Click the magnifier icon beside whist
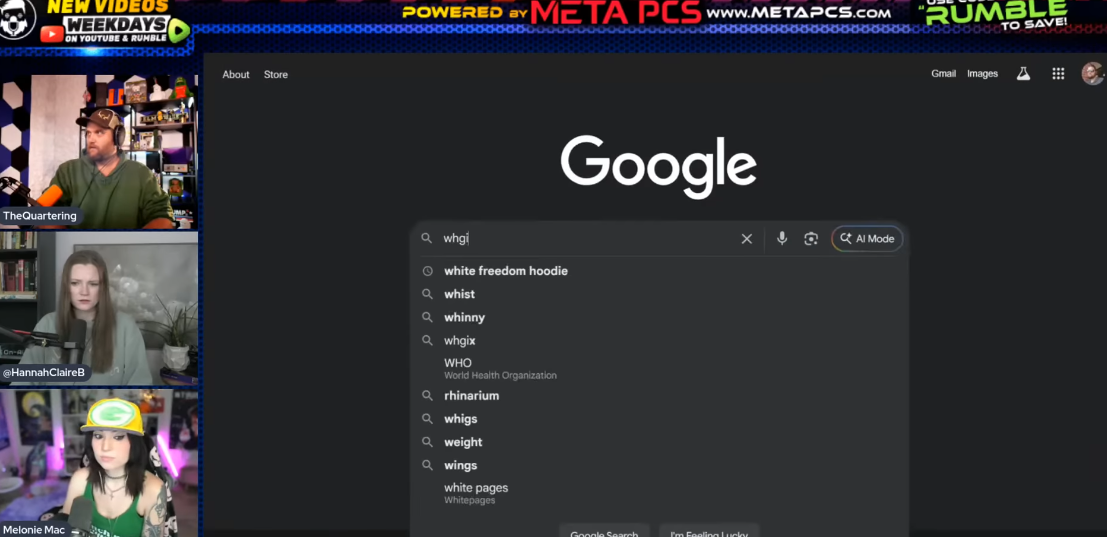 [x=427, y=294]
